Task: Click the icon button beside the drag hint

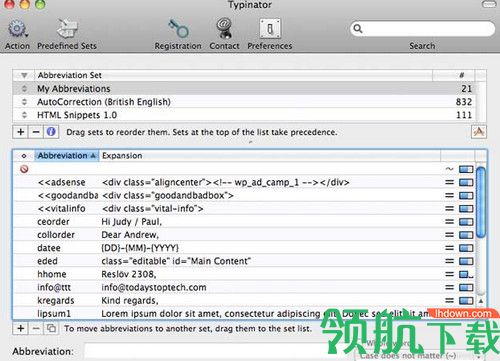Action: [x=479, y=132]
